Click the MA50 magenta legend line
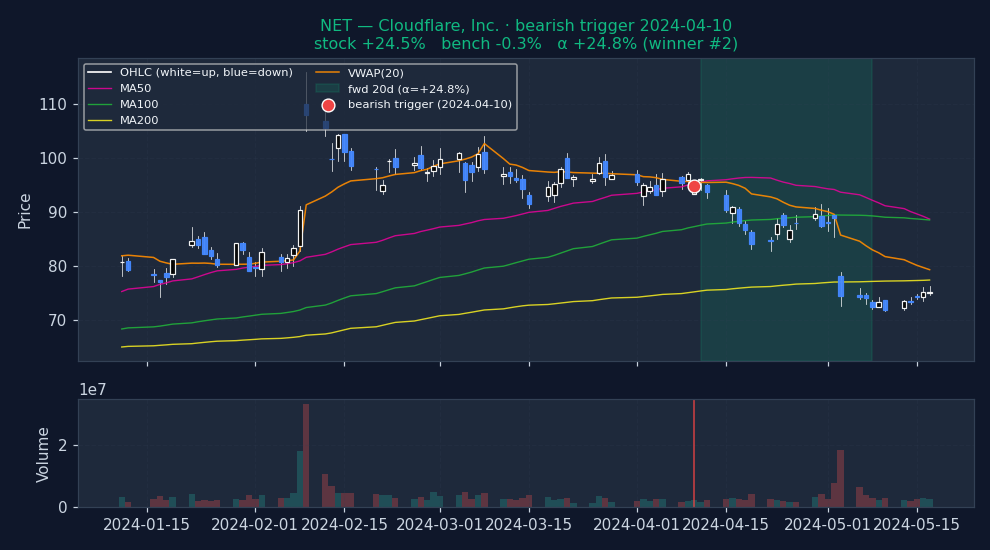The height and width of the screenshot is (550, 990). pos(100,89)
